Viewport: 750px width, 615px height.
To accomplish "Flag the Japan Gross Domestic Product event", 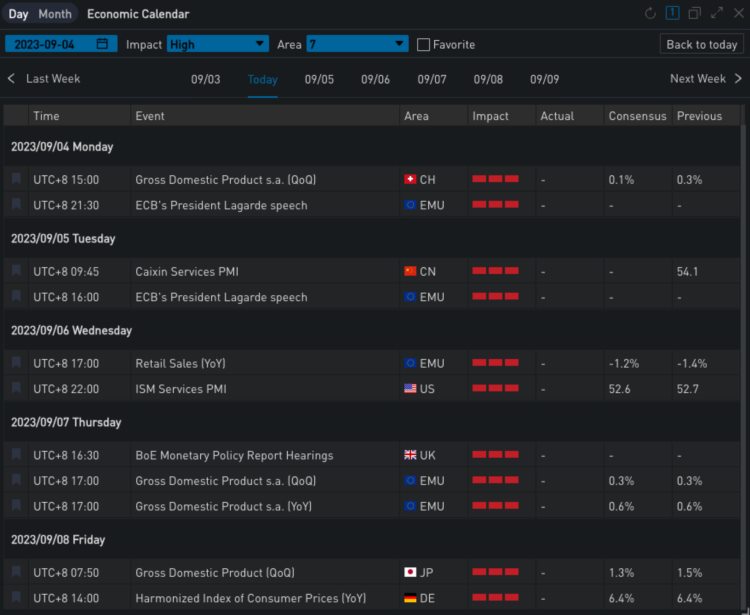I will pos(16,572).
